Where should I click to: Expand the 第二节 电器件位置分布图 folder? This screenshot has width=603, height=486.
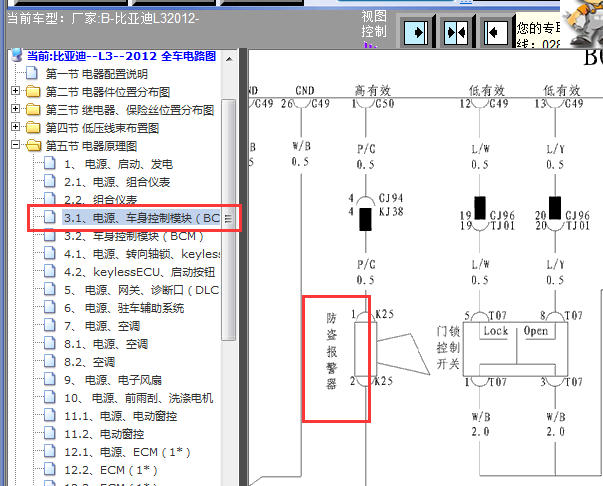(15, 91)
